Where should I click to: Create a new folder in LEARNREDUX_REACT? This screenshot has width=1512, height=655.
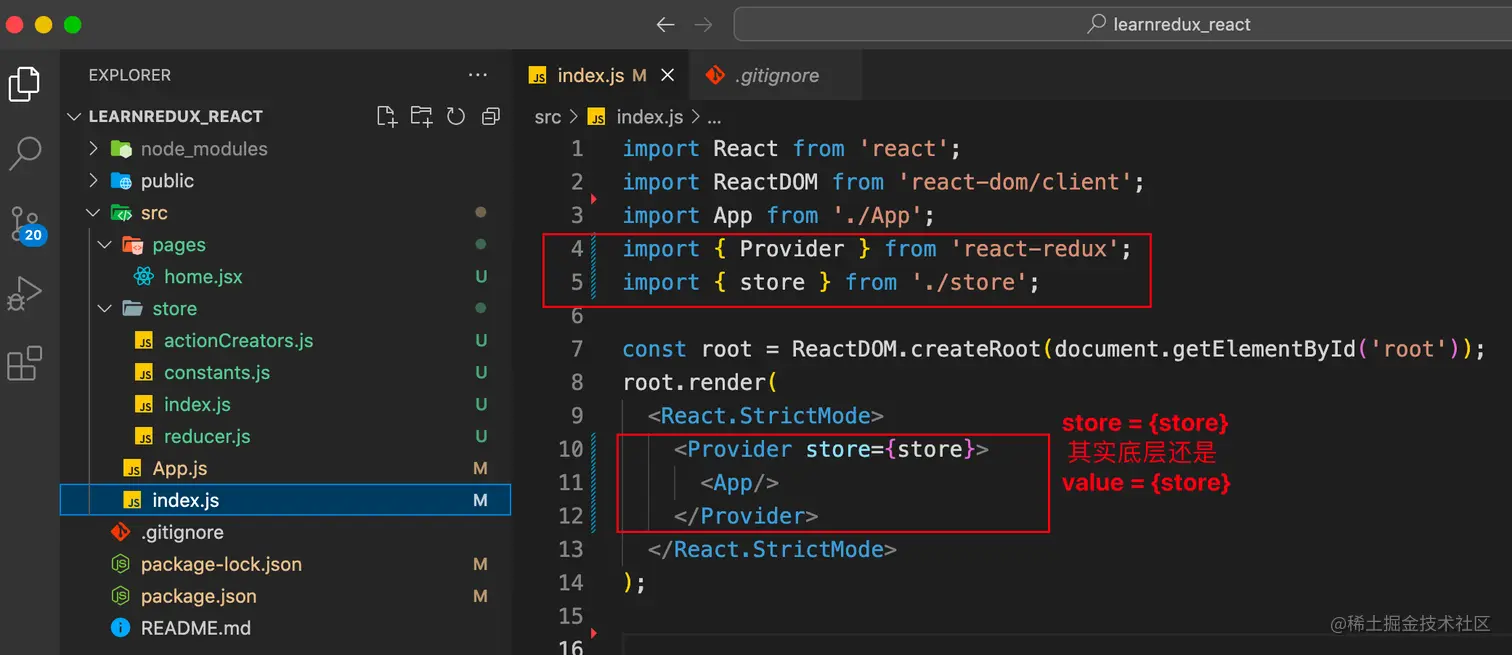[421, 116]
